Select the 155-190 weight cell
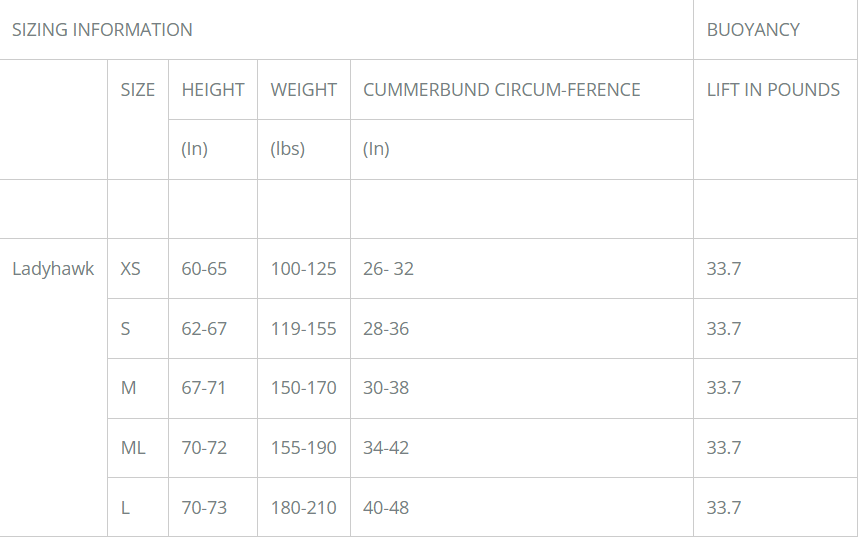 point(304,448)
